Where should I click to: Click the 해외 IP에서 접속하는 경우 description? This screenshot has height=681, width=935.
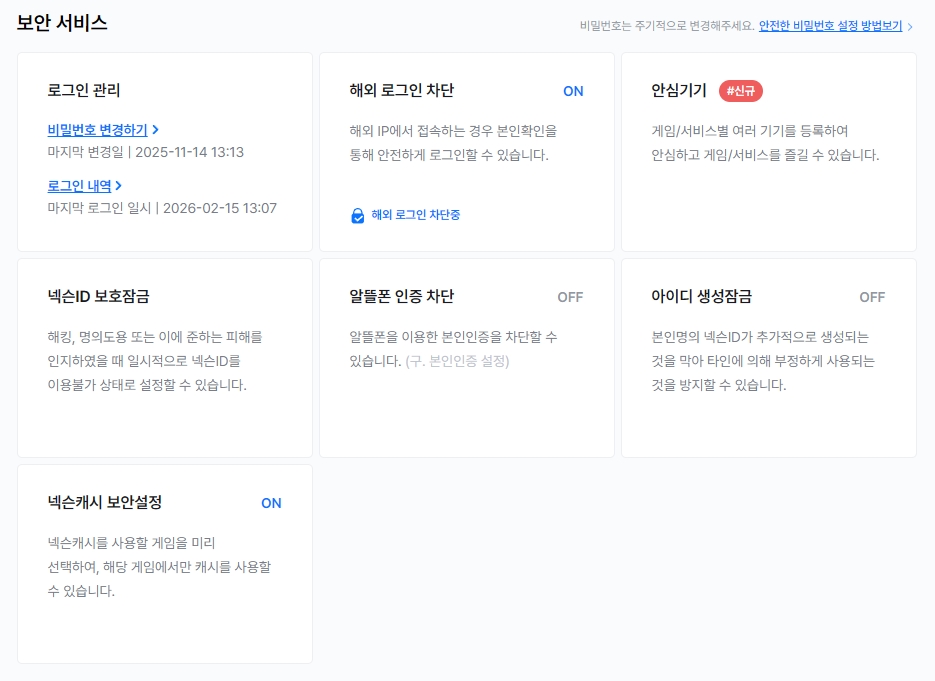coord(453,143)
